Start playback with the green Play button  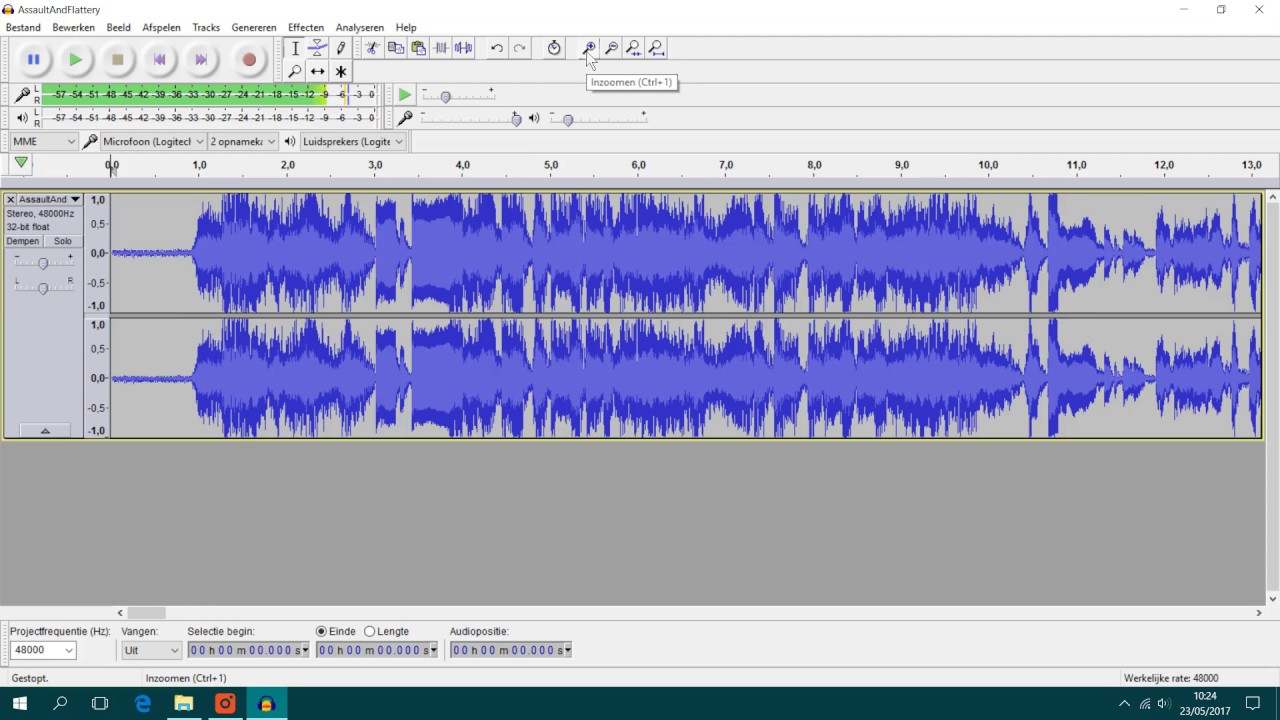[x=75, y=60]
